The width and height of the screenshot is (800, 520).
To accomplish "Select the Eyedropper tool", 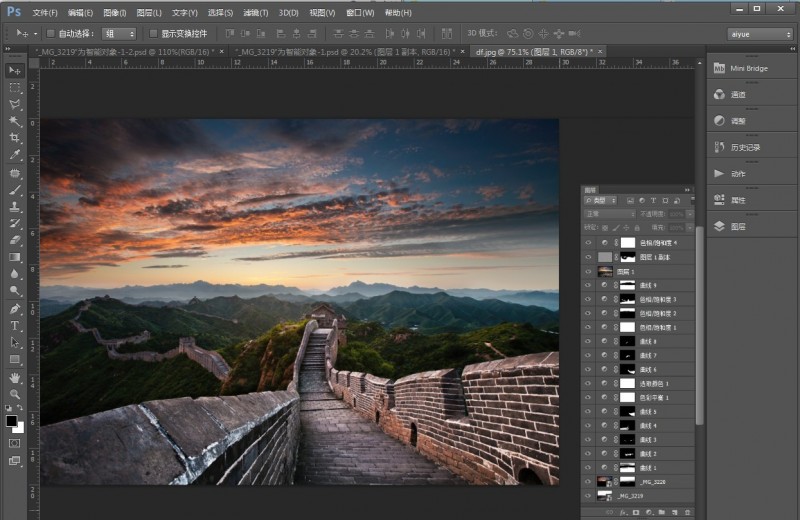I will (15, 155).
